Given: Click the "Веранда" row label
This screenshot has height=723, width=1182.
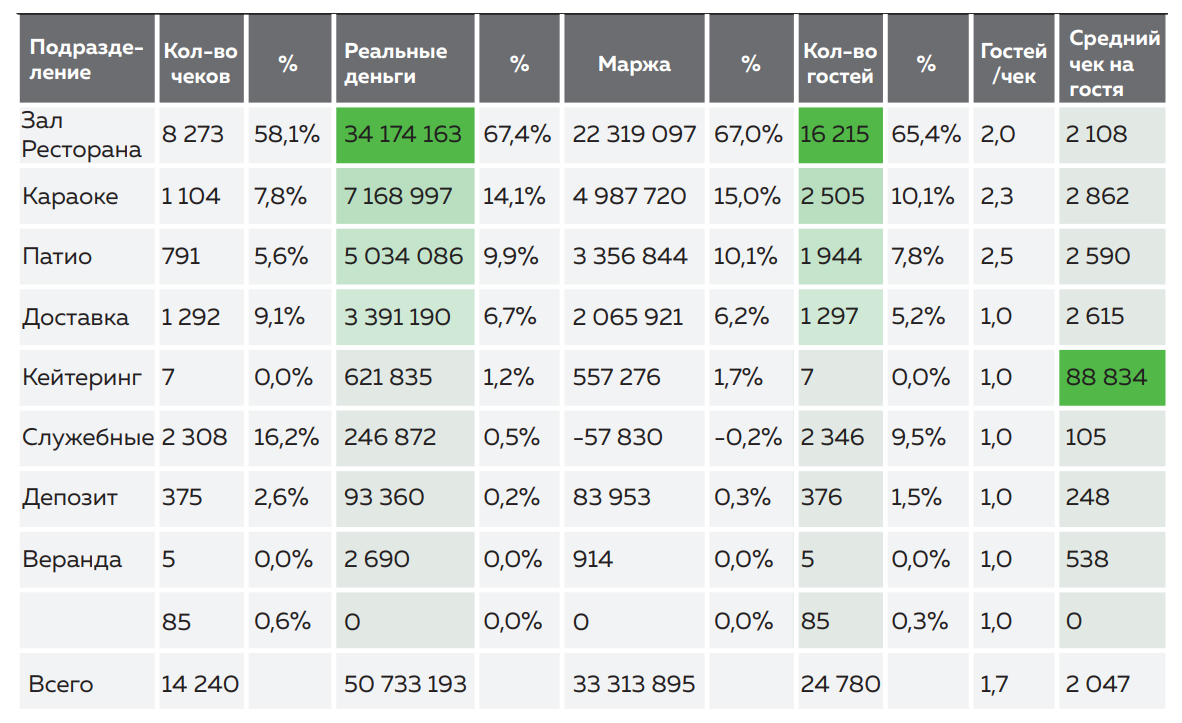Looking at the screenshot, I should [72, 558].
